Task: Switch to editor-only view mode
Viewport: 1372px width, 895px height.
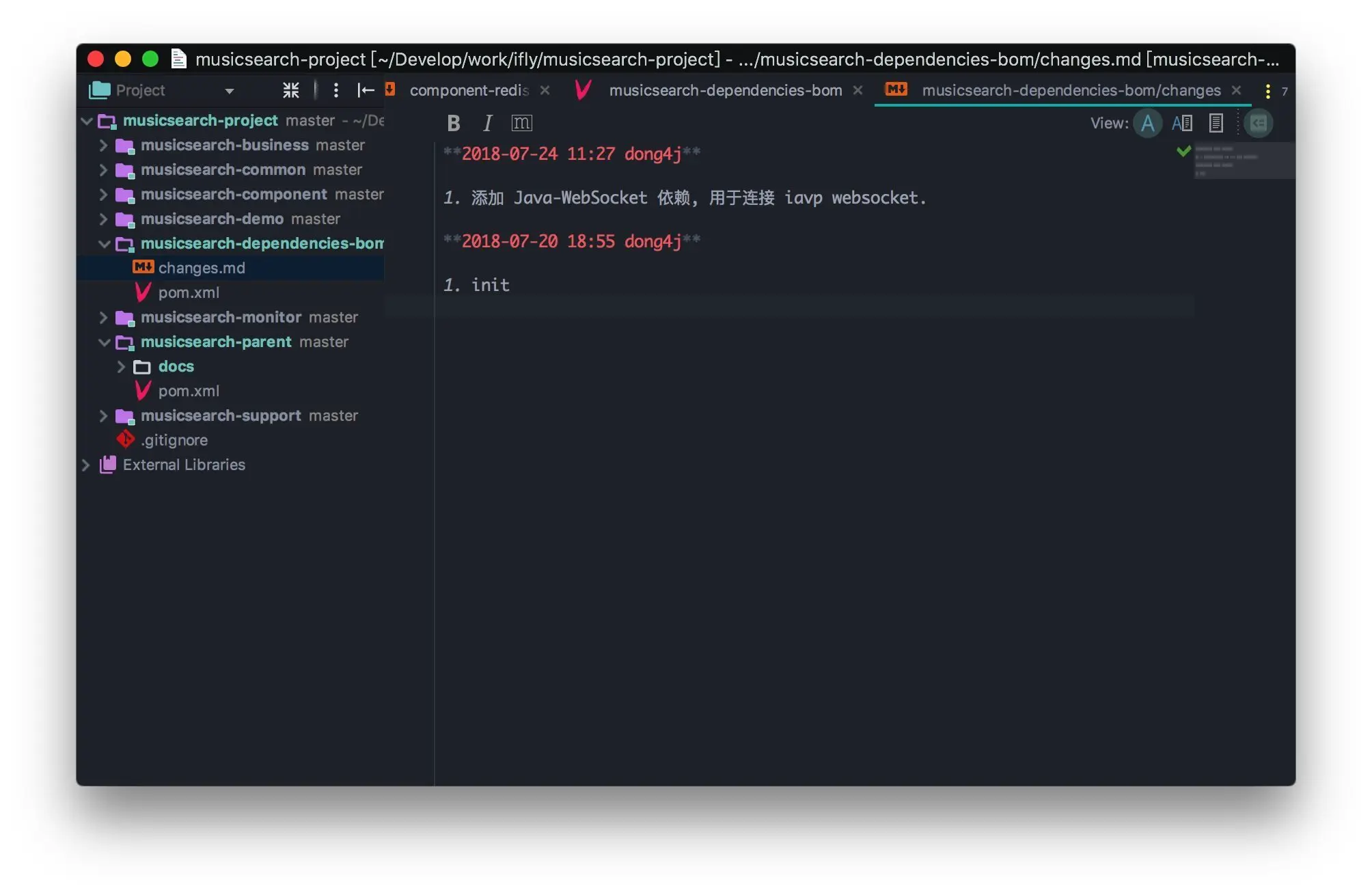Action: 1147,124
